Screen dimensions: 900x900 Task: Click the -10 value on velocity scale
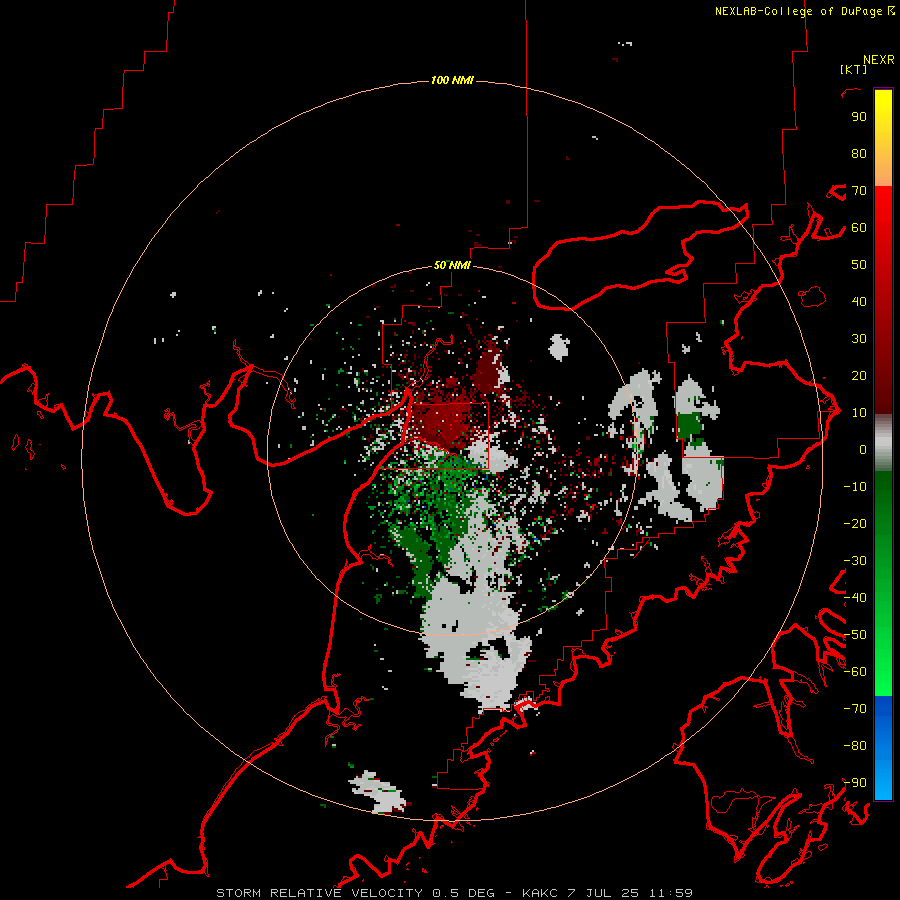(x=855, y=487)
